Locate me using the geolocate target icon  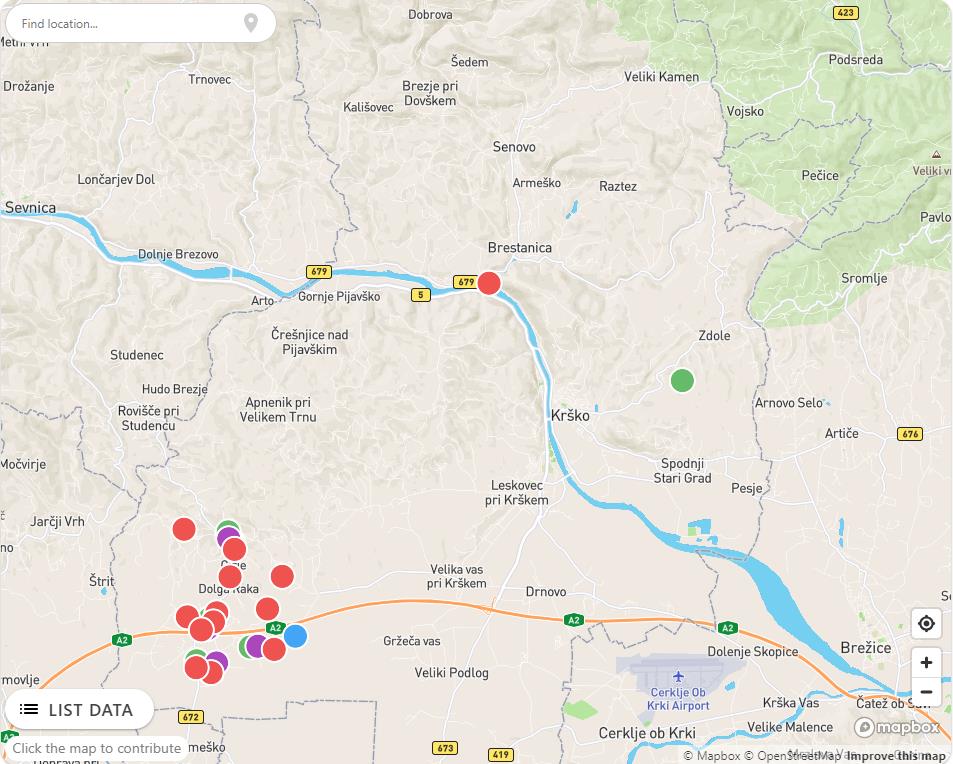tap(926, 624)
